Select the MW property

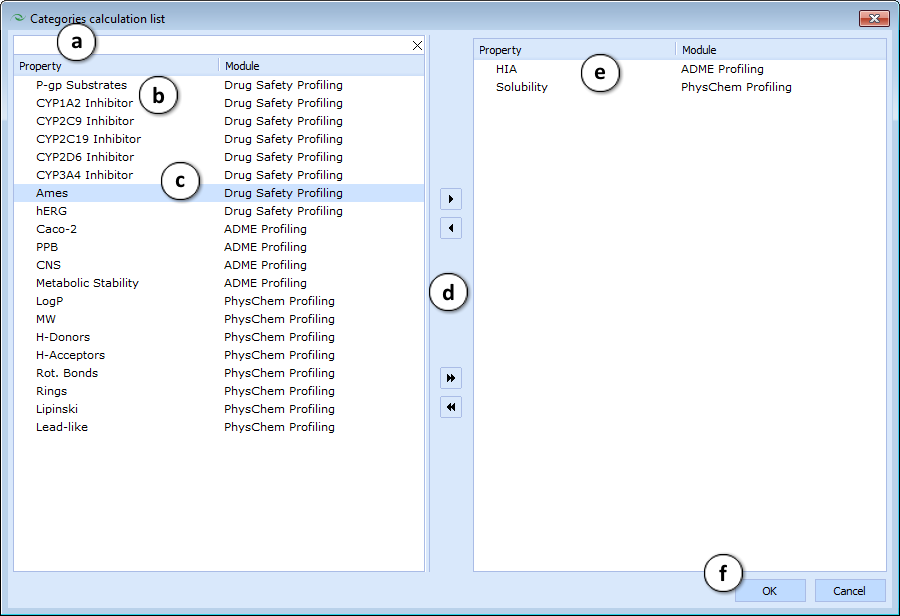click(219, 319)
